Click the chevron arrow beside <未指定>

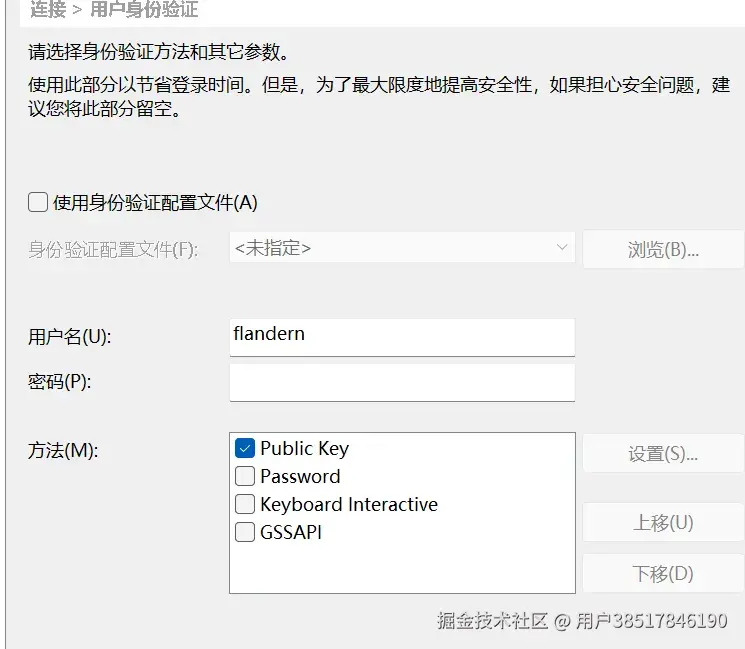coord(560,248)
